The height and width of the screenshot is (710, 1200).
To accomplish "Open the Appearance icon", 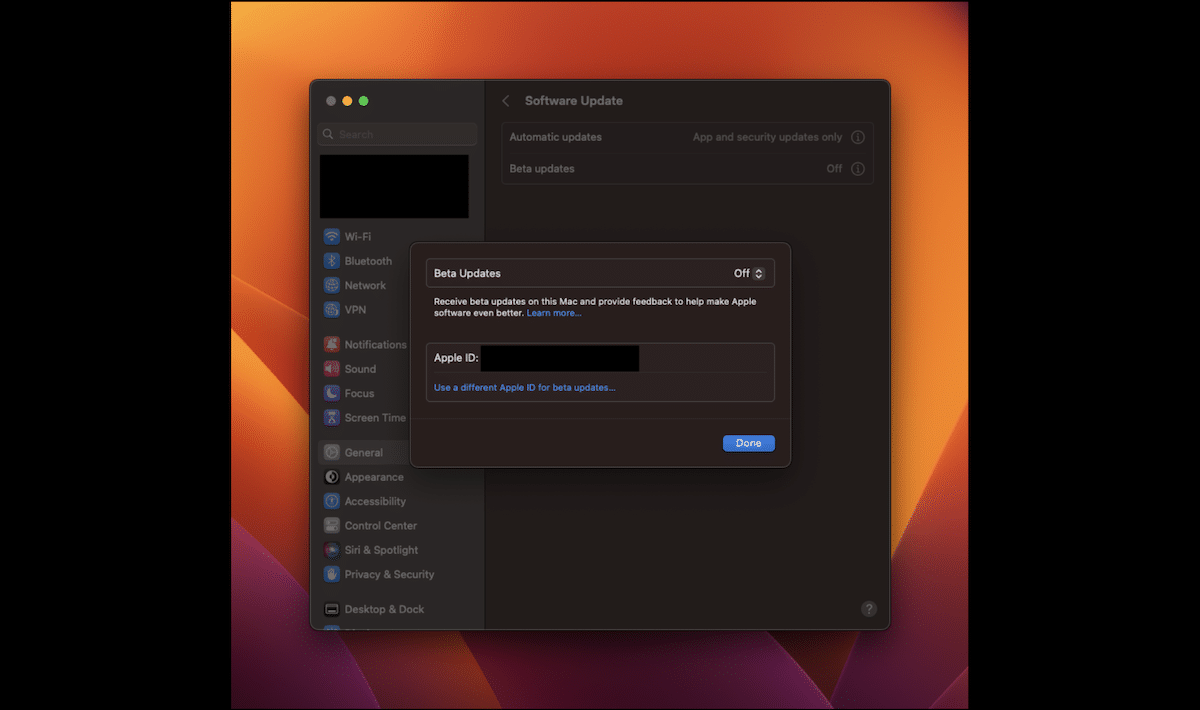I will (x=331, y=477).
